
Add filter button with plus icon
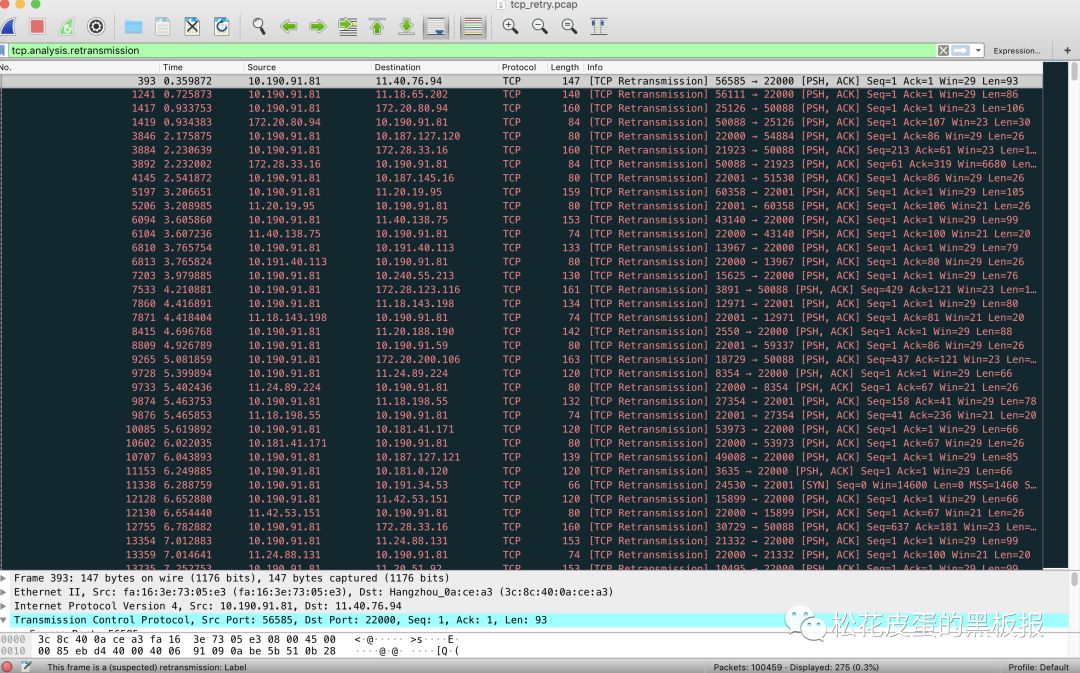(1067, 50)
